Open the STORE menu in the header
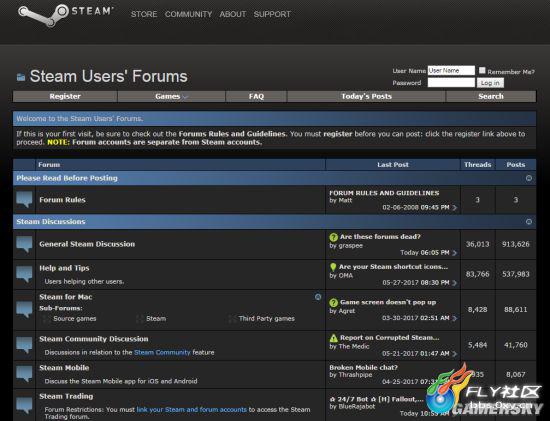This screenshot has width=550, height=421. click(144, 14)
